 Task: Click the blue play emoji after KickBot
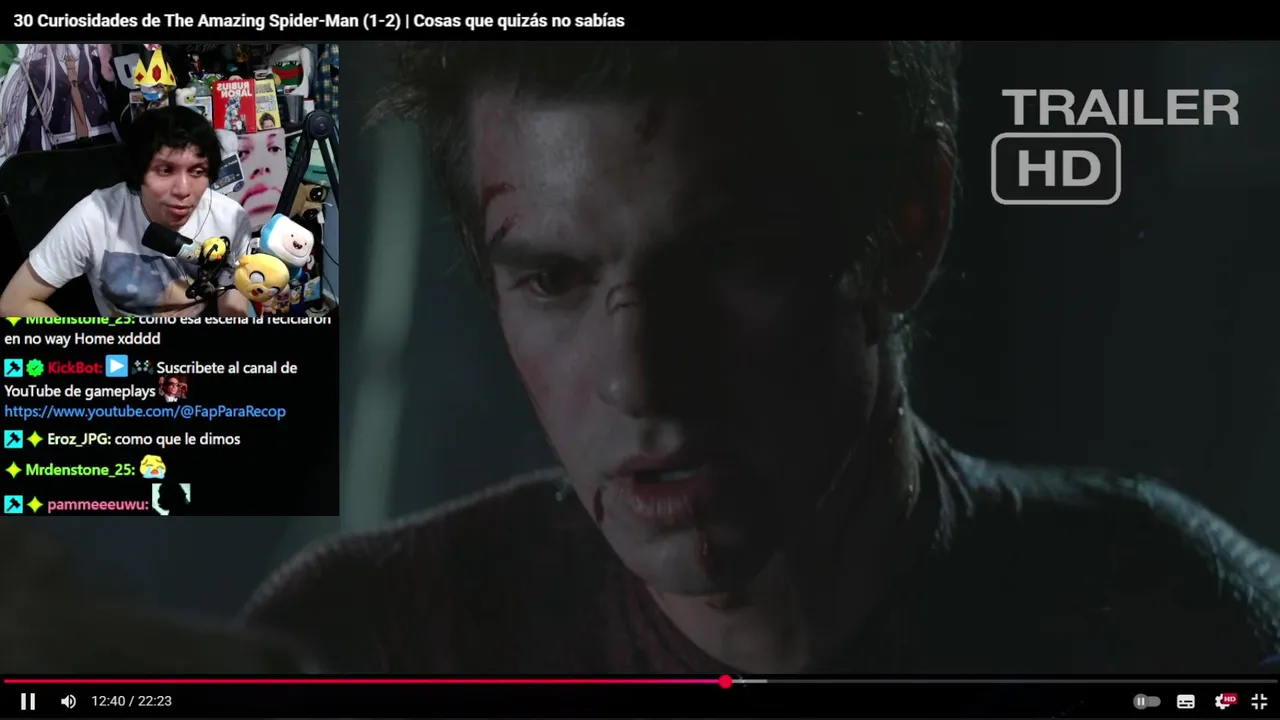point(117,366)
